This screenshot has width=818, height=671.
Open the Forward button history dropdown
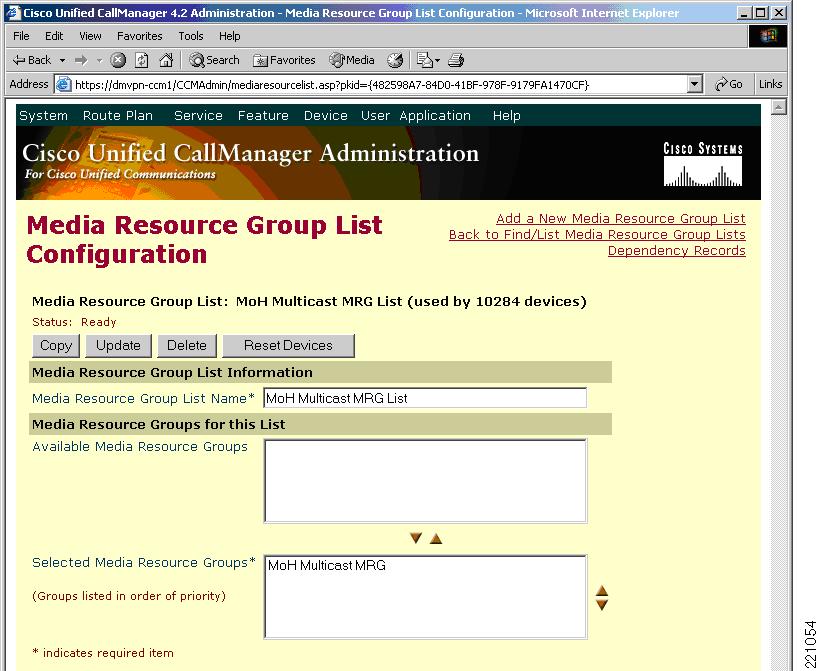pos(99,61)
